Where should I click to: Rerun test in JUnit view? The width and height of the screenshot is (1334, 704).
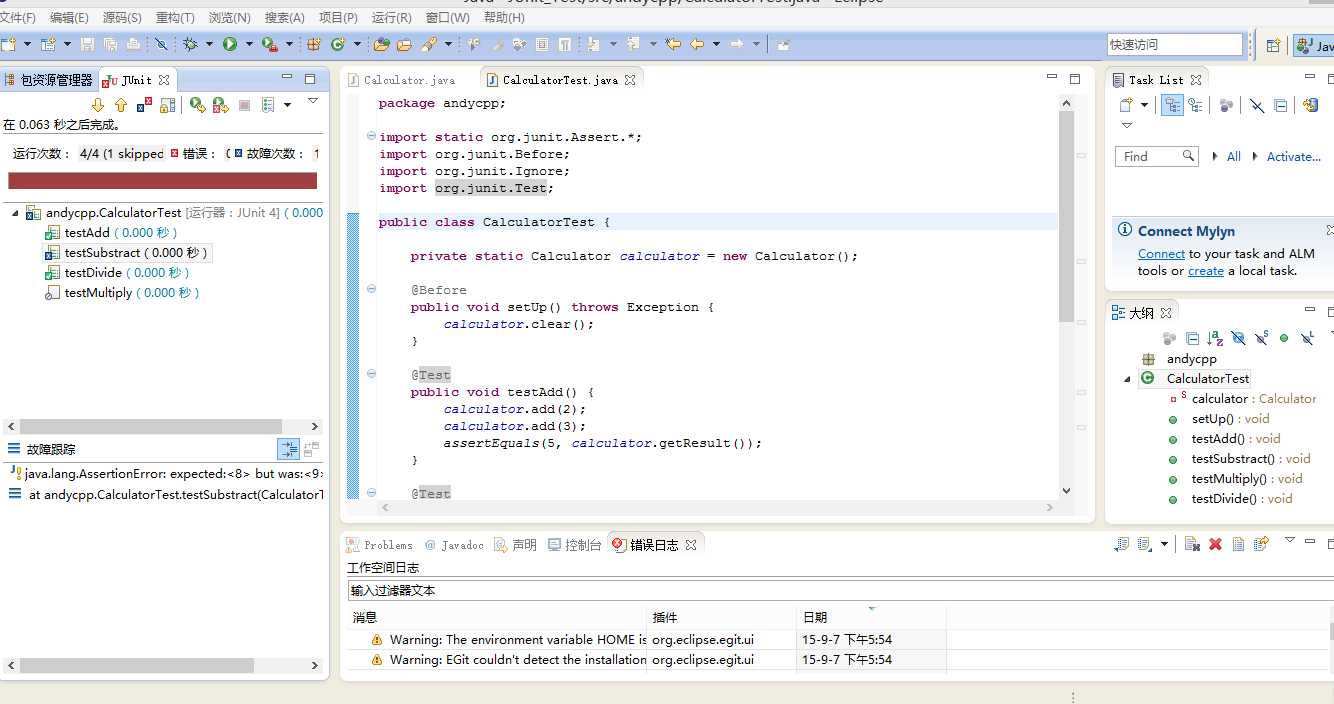pos(198,105)
